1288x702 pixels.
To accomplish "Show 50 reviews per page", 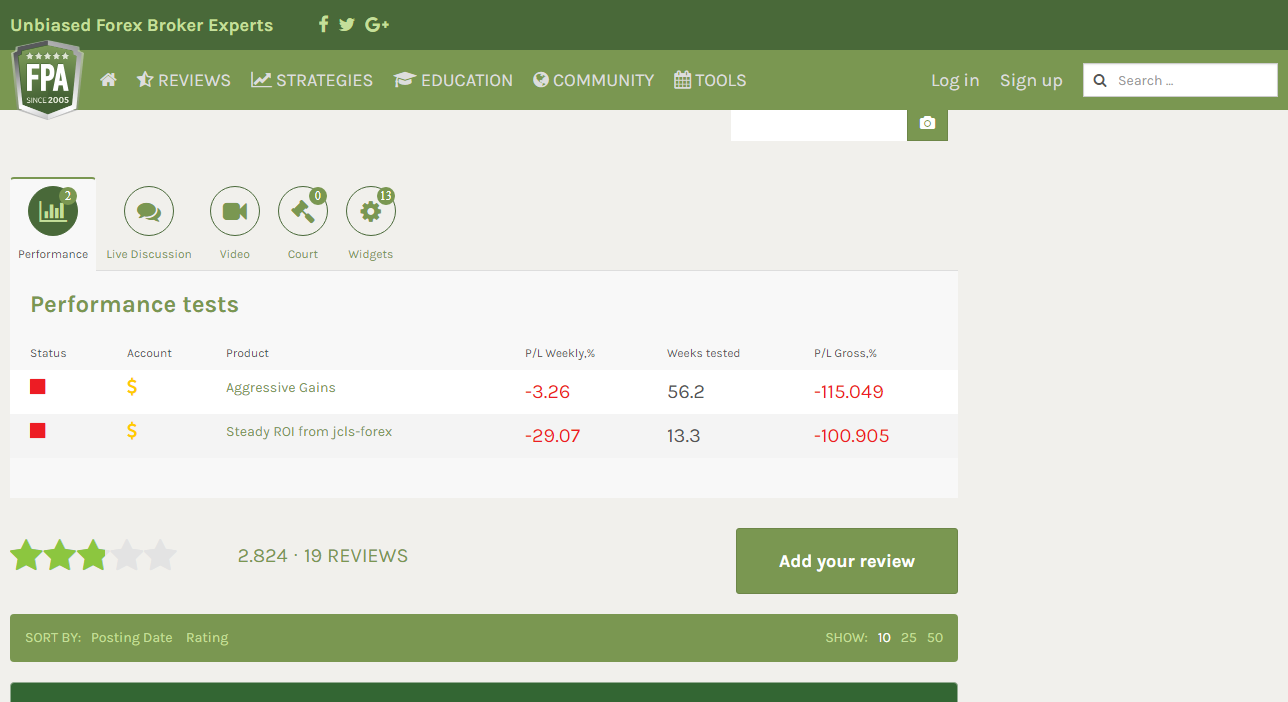I will tap(935, 638).
